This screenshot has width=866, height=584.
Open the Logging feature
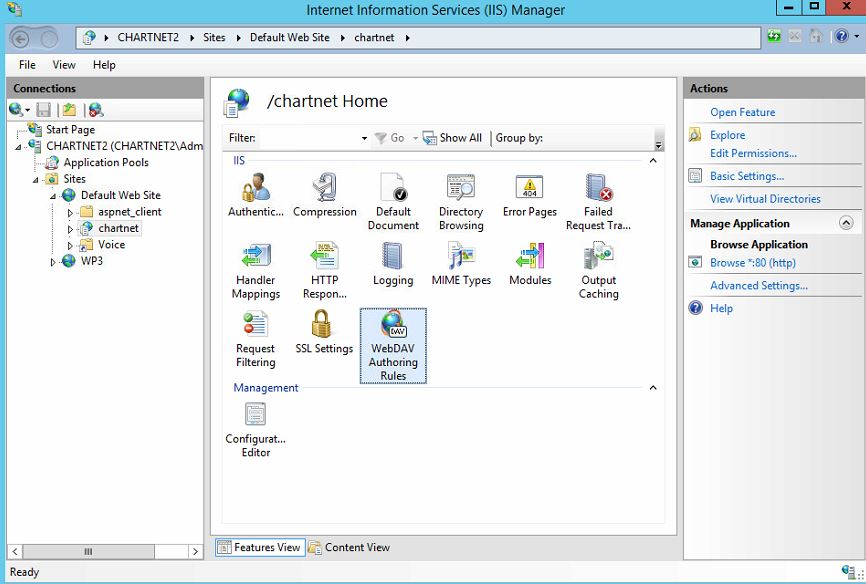393,264
